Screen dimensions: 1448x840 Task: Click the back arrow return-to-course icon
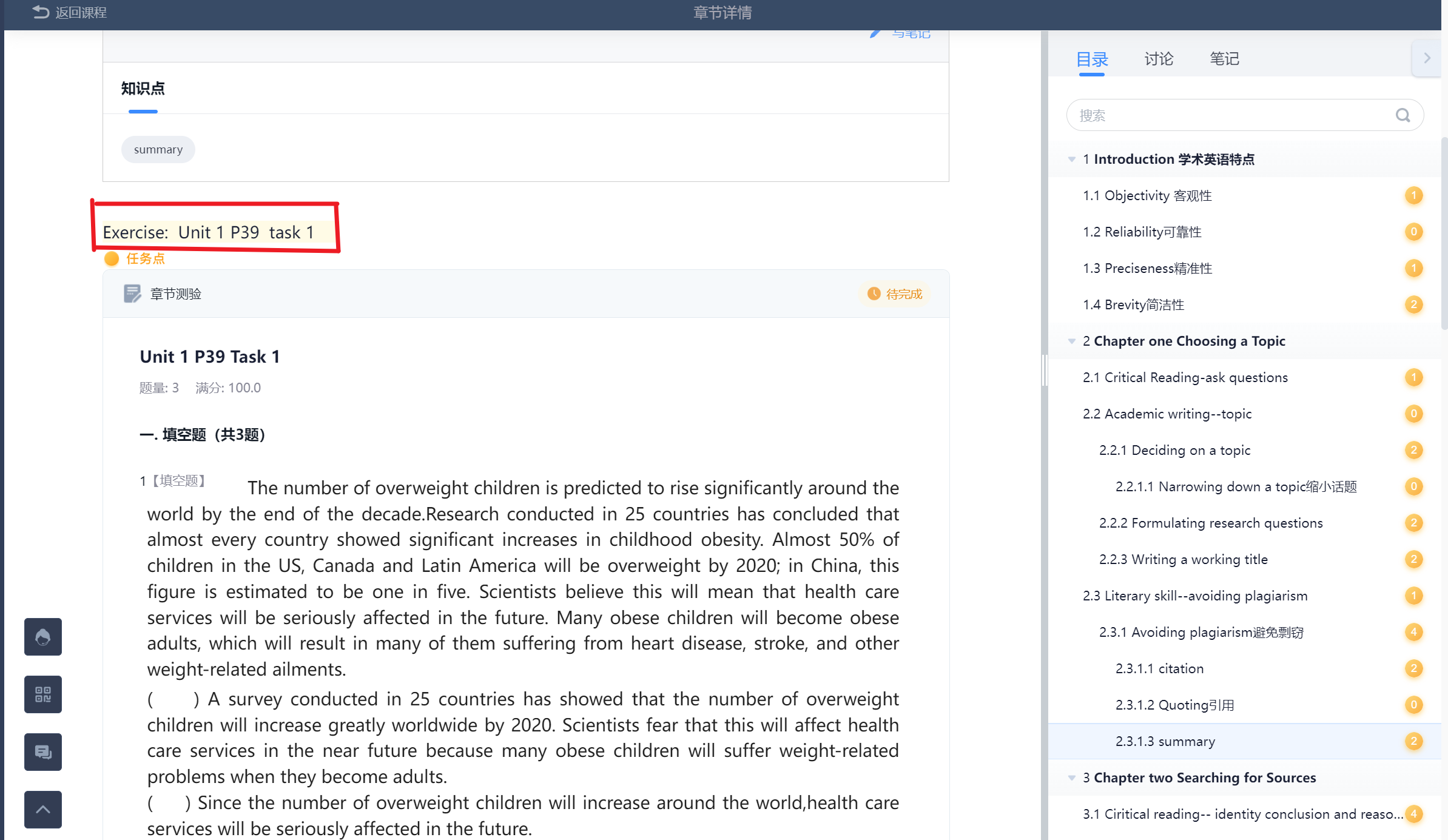pos(41,12)
